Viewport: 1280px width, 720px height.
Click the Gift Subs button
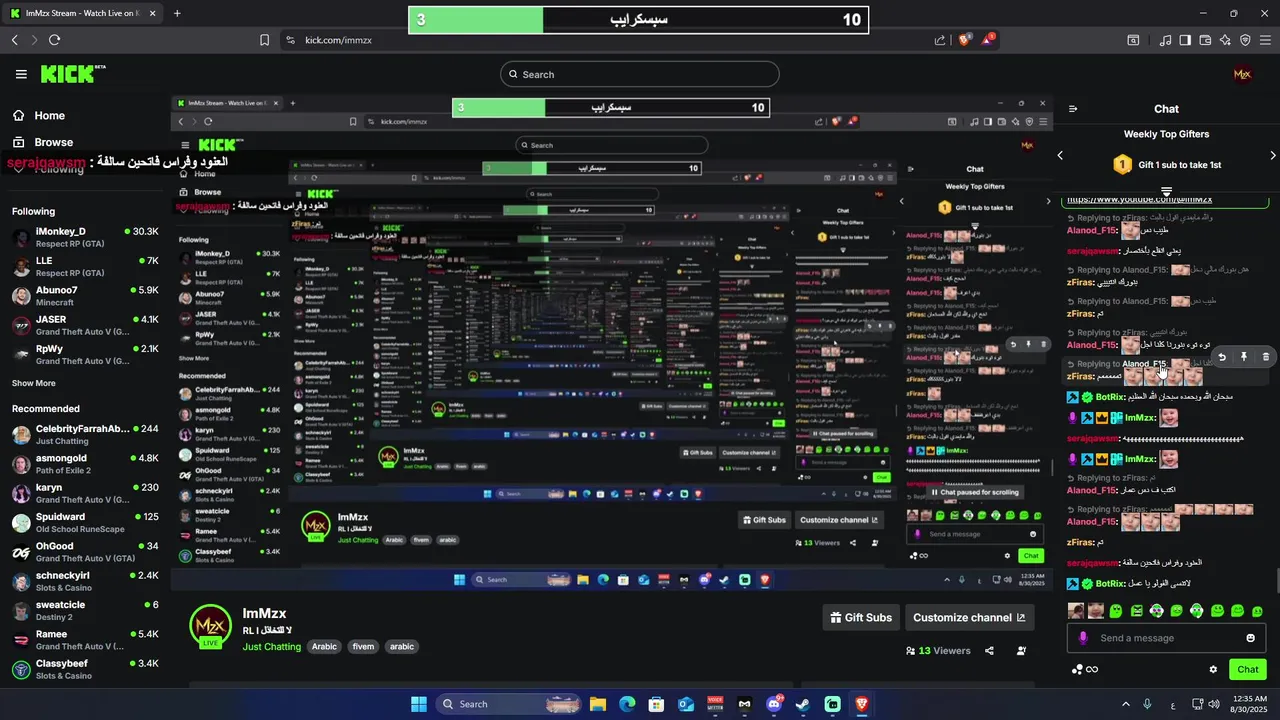[x=861, y=618]
